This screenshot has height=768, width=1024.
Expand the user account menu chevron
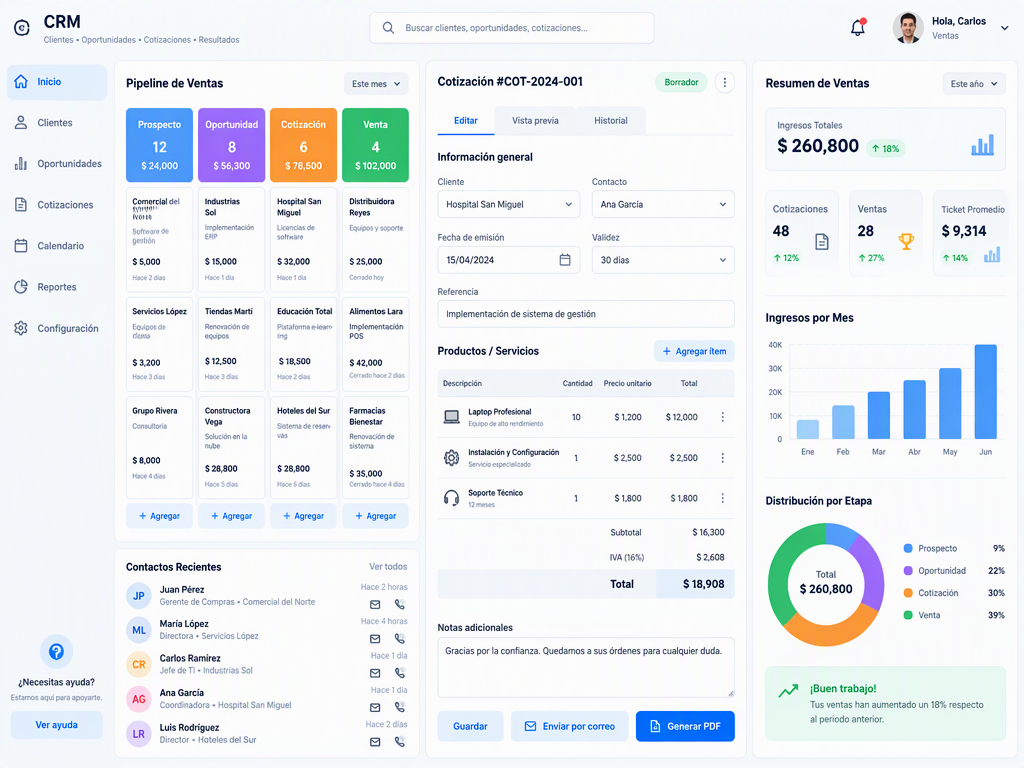1004,28
